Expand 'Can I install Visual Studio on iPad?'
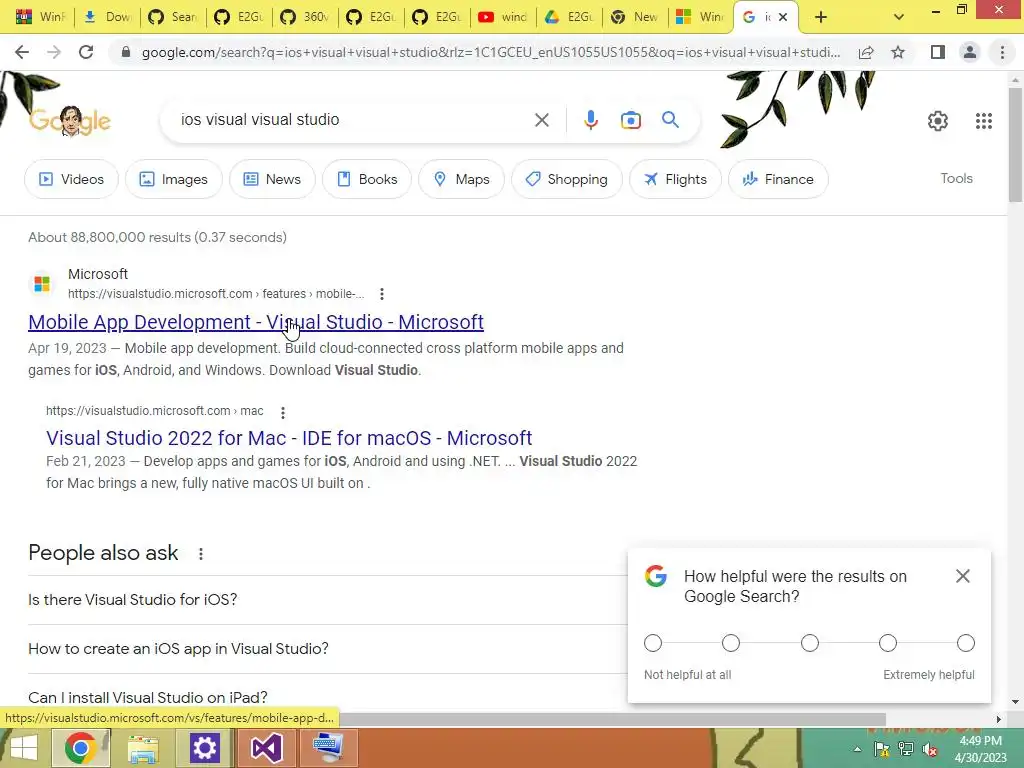Screen dimensions: 1024x768 click(327, 697)
